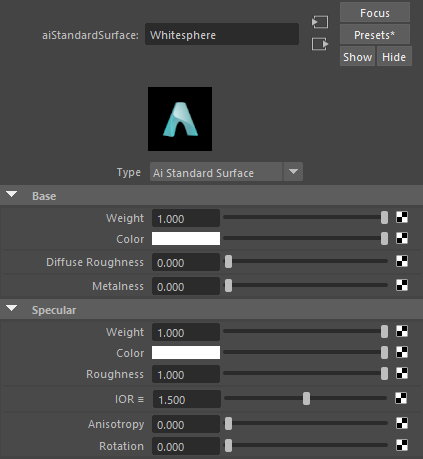This screenshot has height=459, width=423.
Task: Click the Rotation value field
Action: click(186, 446)
